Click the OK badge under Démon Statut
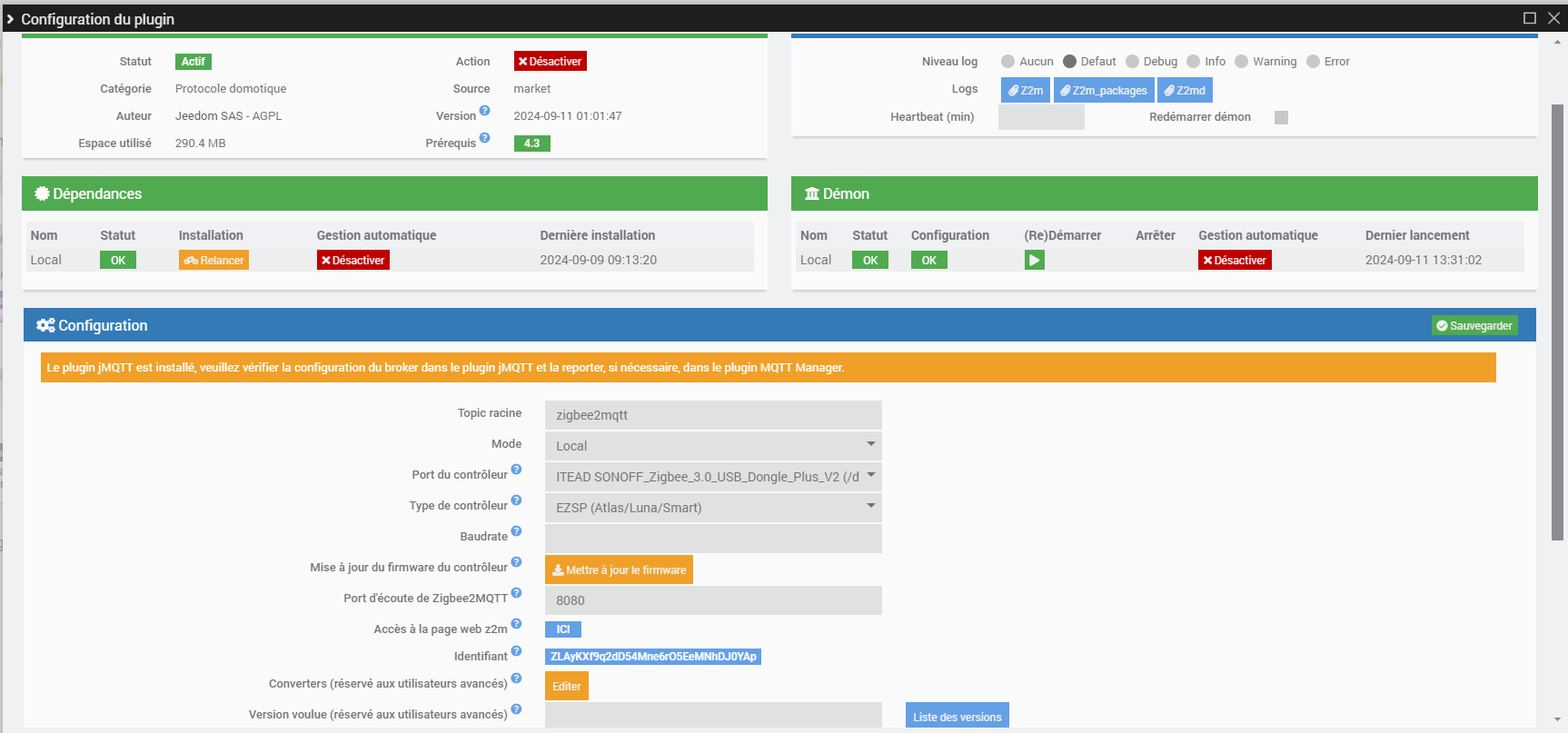The image size is (1568, 733). [870, 261]
